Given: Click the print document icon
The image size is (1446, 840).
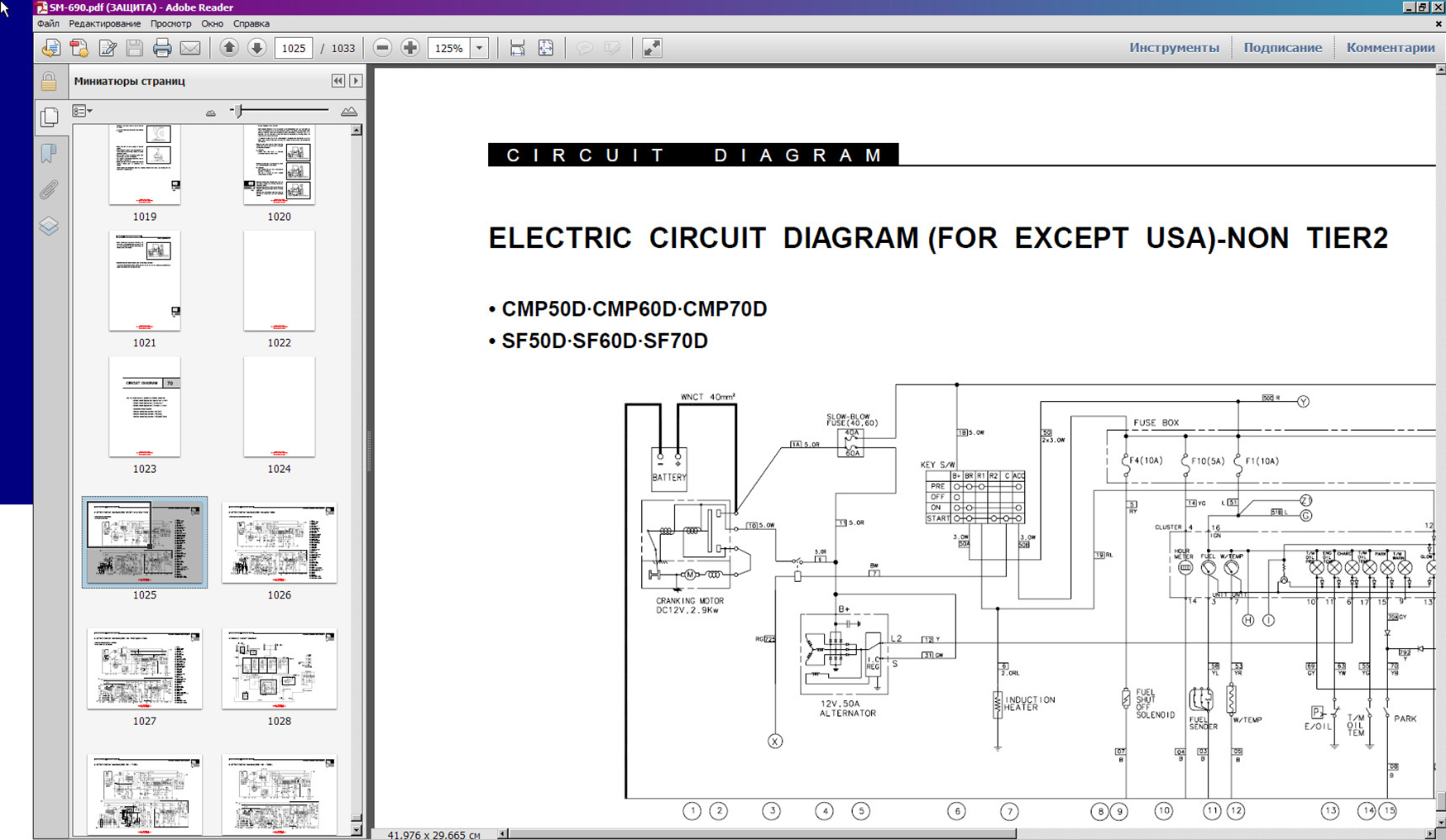Looking at the screenshot, I should coord(162,48).
